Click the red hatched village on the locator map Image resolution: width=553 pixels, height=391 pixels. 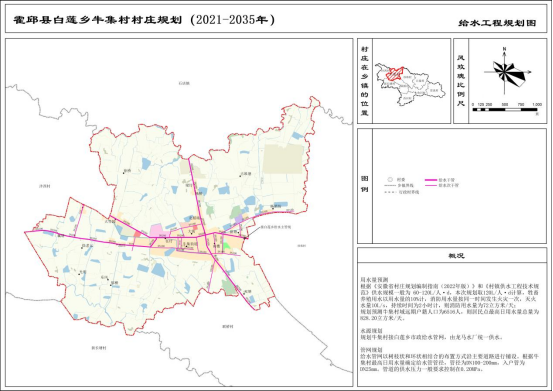coord(394,74)
